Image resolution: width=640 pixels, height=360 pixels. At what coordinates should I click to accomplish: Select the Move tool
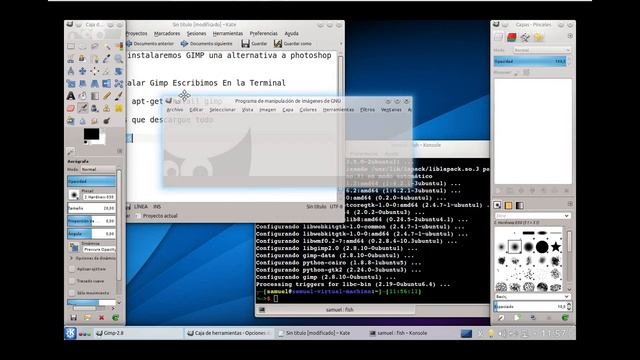pos(83,71)
